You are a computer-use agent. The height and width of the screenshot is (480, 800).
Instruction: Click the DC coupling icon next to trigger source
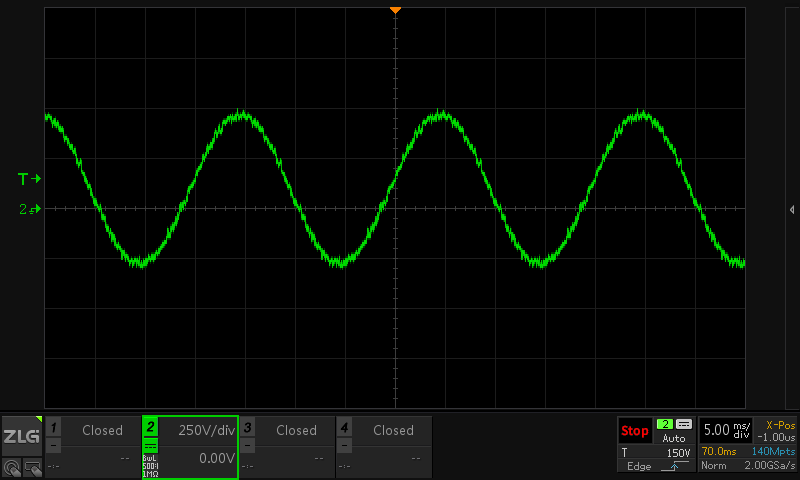[x=684, y=424]
